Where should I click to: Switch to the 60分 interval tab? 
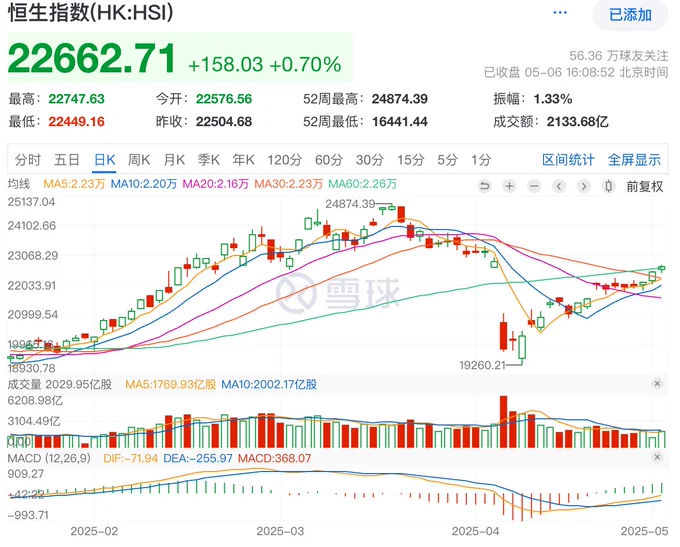pos(329,160)
